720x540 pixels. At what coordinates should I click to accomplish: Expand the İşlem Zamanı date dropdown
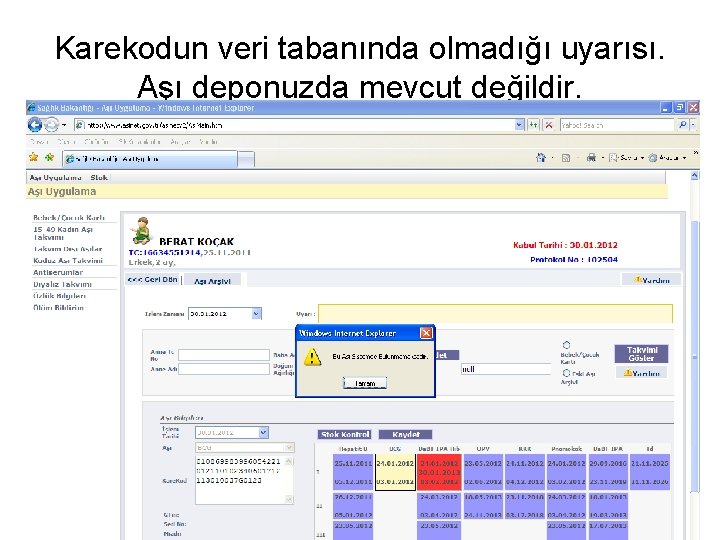click(256, 314)
